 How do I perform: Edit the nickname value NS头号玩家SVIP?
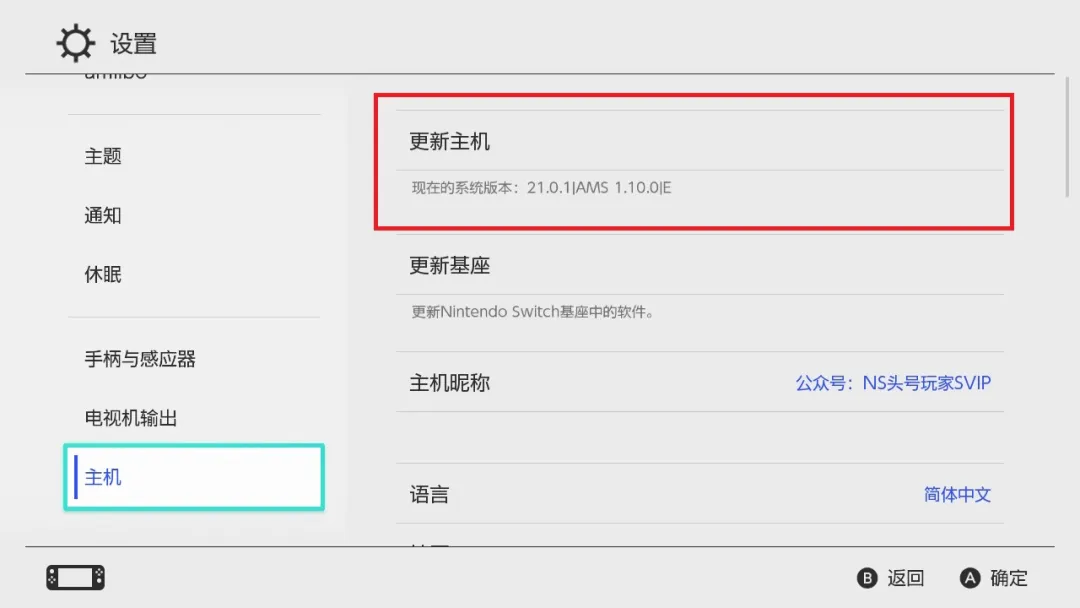coord(893,383)
